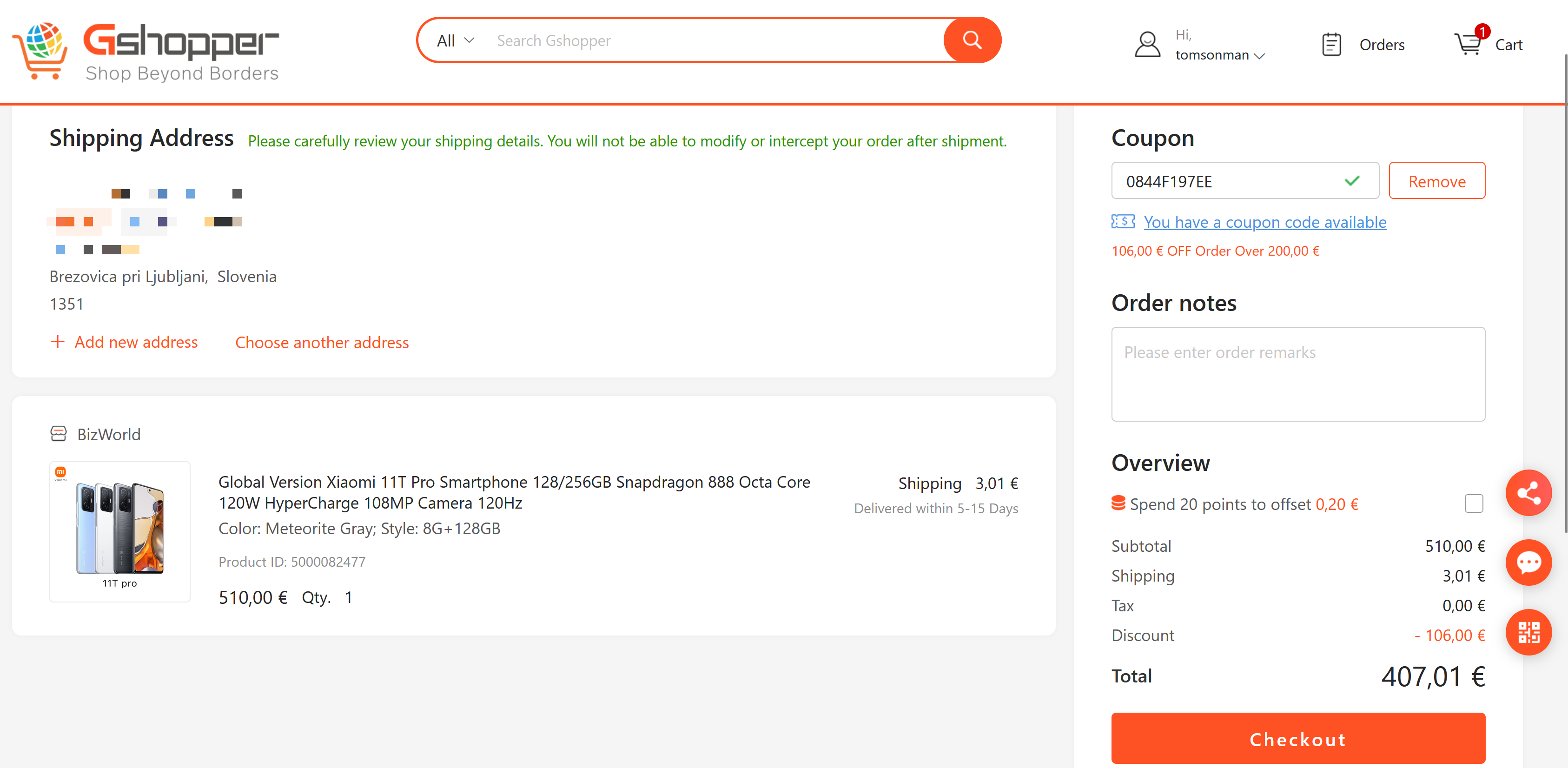Show the floating QR code button
Viewport: 1568px width, 768px height.
pos(1528,632)
